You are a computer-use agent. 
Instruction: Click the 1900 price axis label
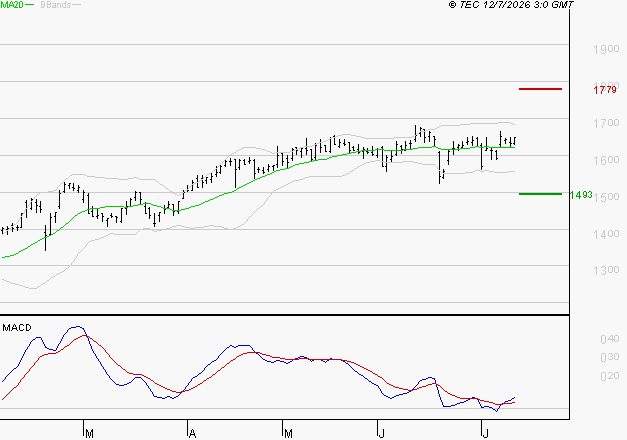coord(606,49)
